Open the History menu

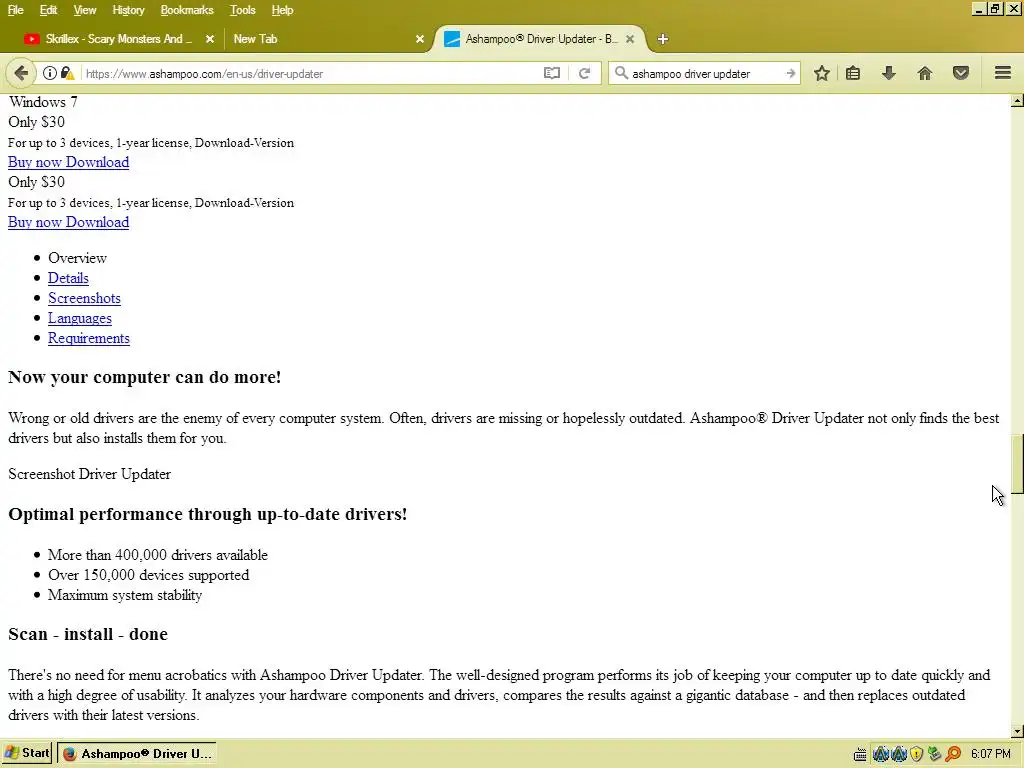click(128, 10)
